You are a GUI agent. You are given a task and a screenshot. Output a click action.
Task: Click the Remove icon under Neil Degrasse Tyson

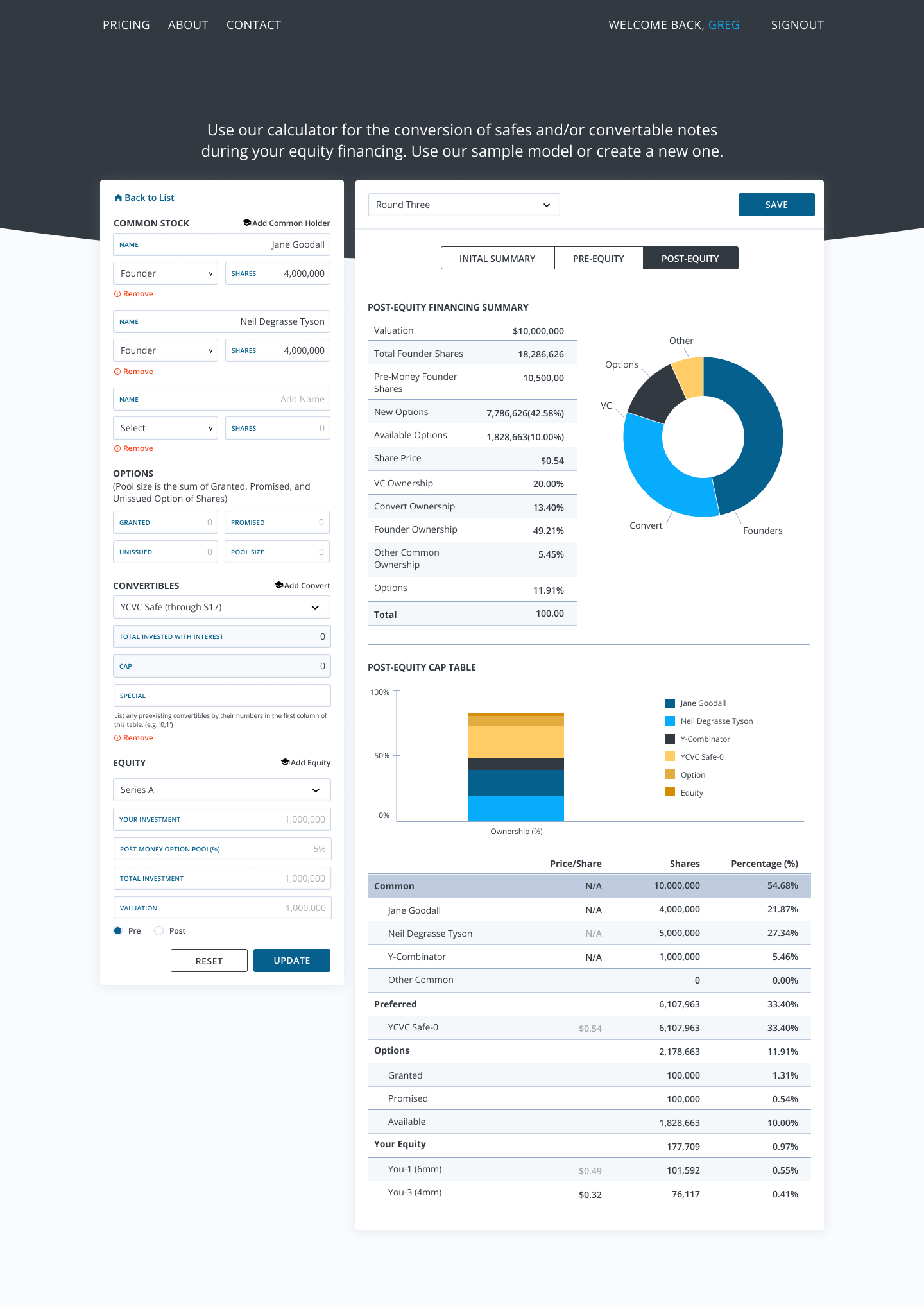117,372
